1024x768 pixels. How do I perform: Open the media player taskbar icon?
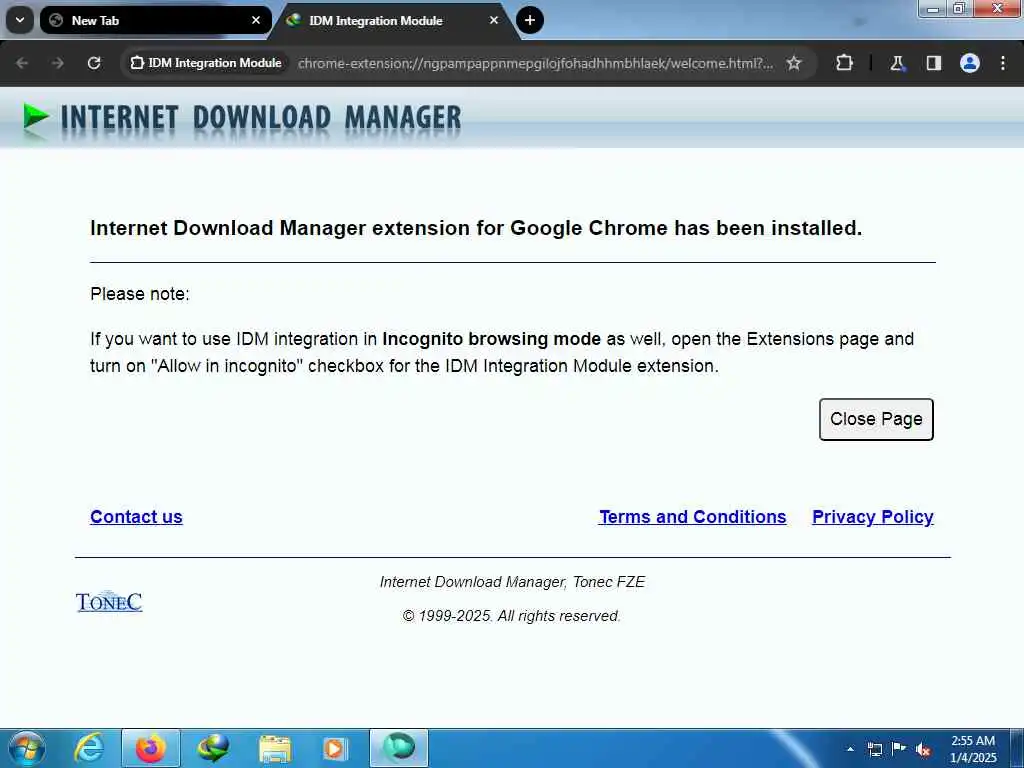click(x=335, y=749)
